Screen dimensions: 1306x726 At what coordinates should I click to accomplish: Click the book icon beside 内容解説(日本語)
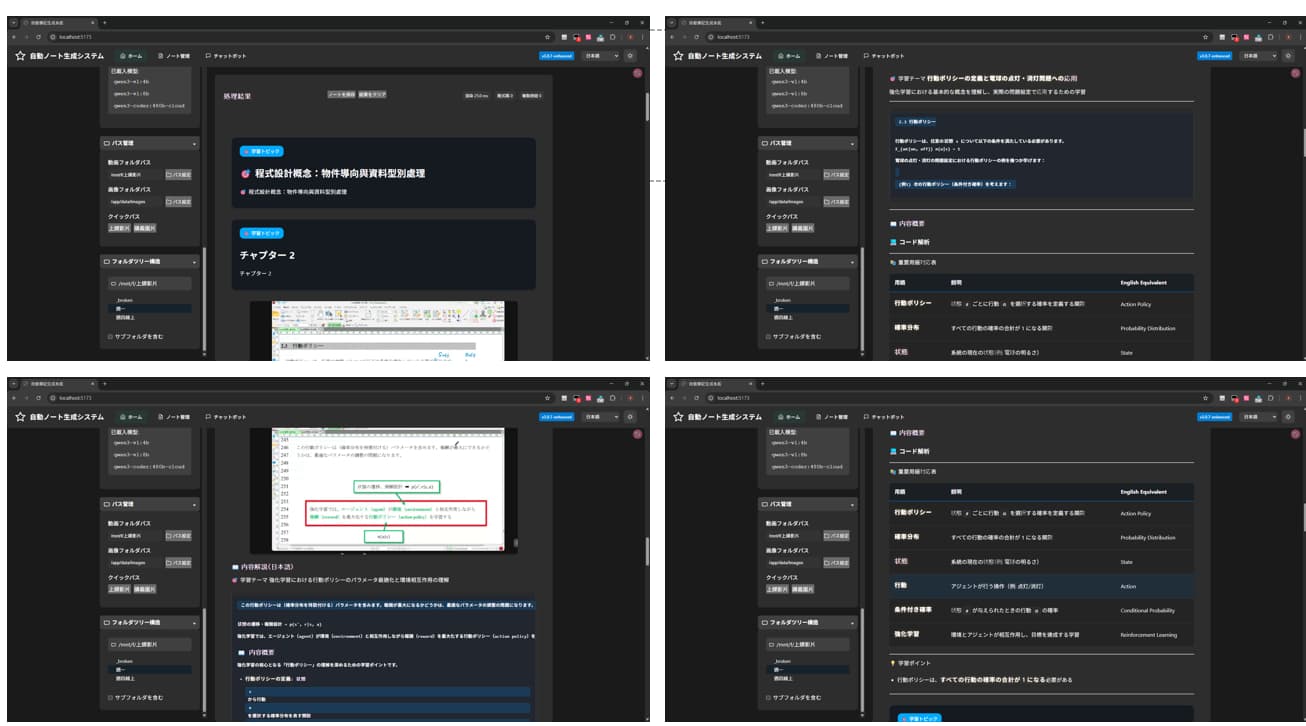pos(235,567)
